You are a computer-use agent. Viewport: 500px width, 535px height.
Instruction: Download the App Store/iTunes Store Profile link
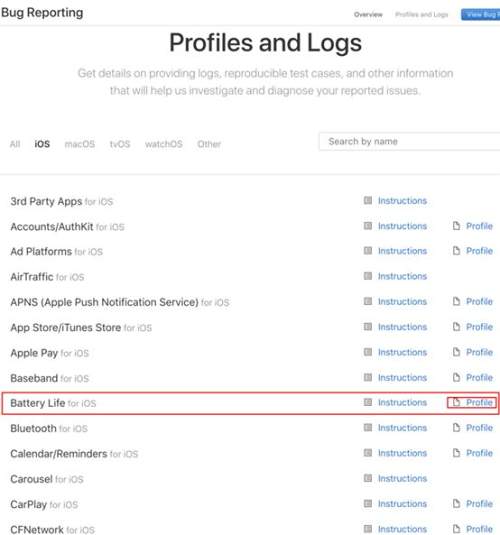coord(479,327)
